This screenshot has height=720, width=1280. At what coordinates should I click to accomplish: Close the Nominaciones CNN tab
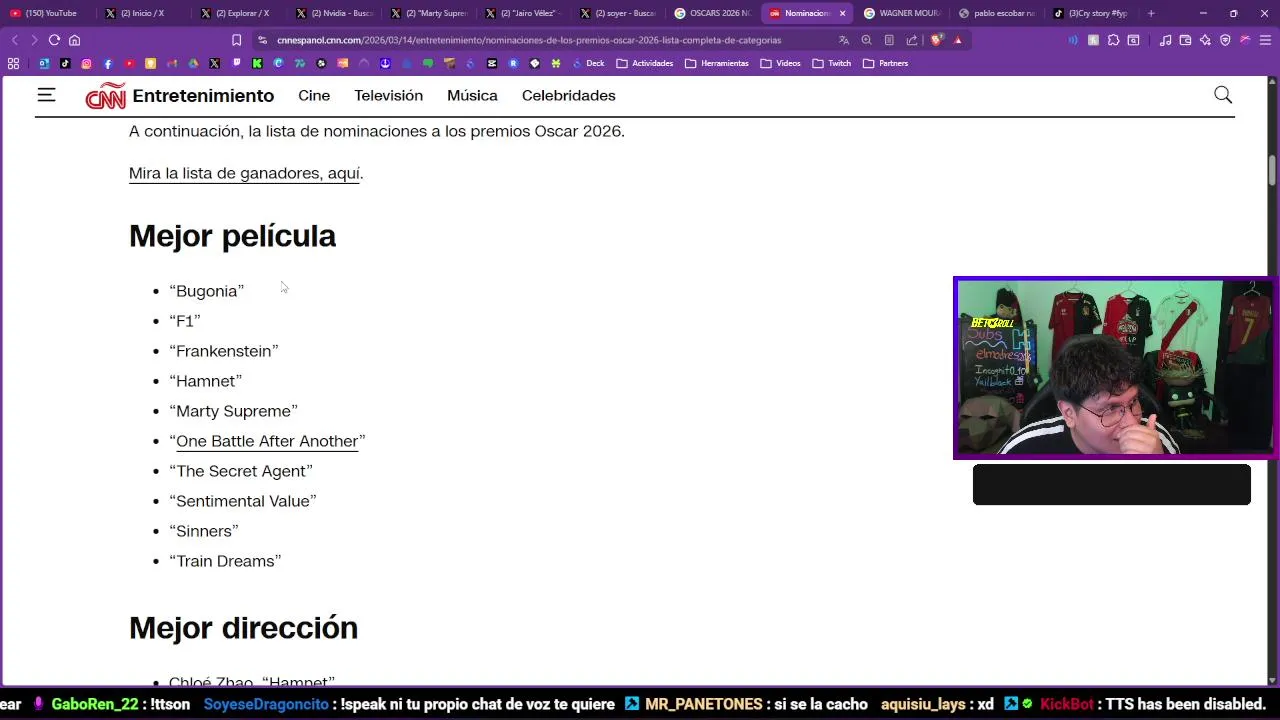coord(842,13)
